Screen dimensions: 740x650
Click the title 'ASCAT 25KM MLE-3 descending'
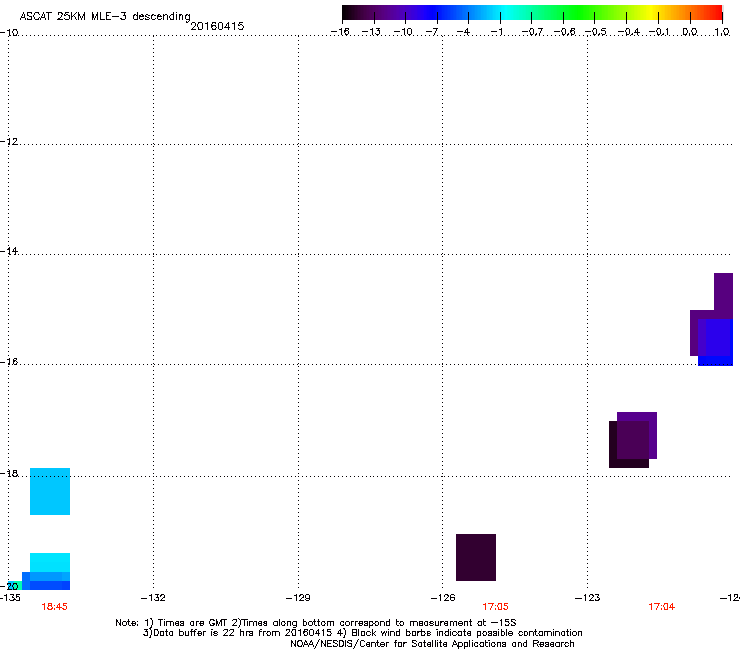point(105,16)
